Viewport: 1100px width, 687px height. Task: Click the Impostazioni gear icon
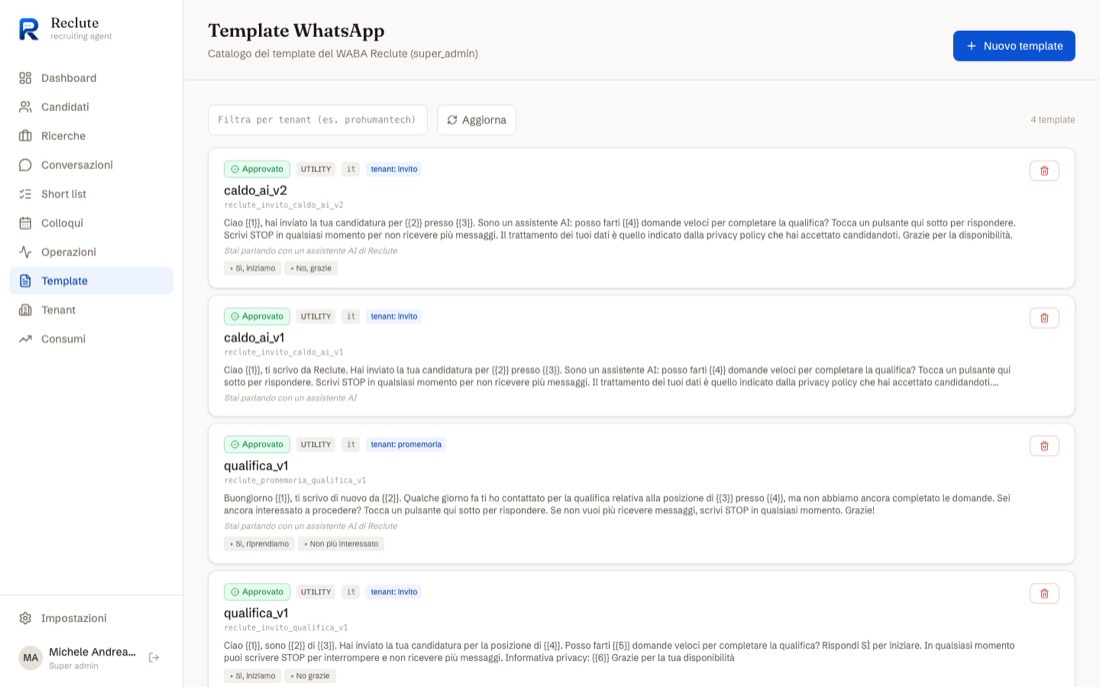tap(25, 618)
